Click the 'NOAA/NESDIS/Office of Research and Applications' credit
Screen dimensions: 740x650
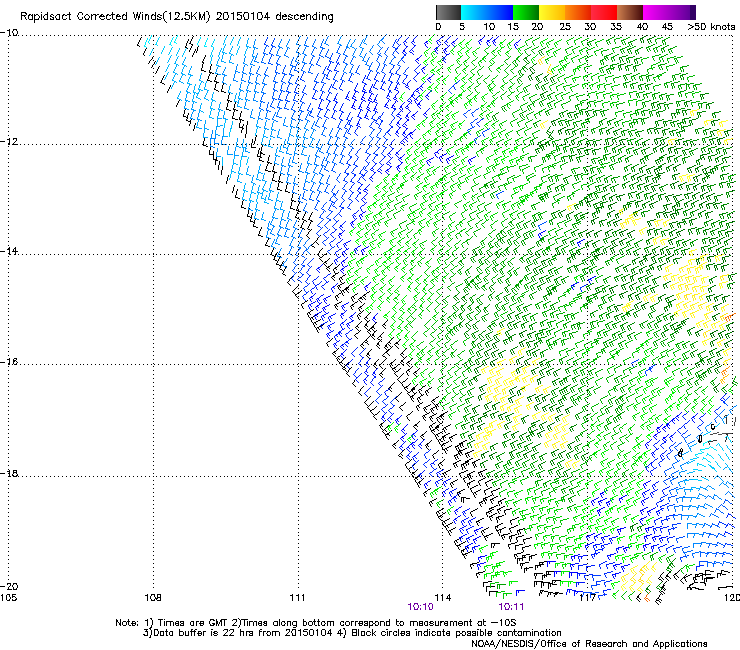589,644
